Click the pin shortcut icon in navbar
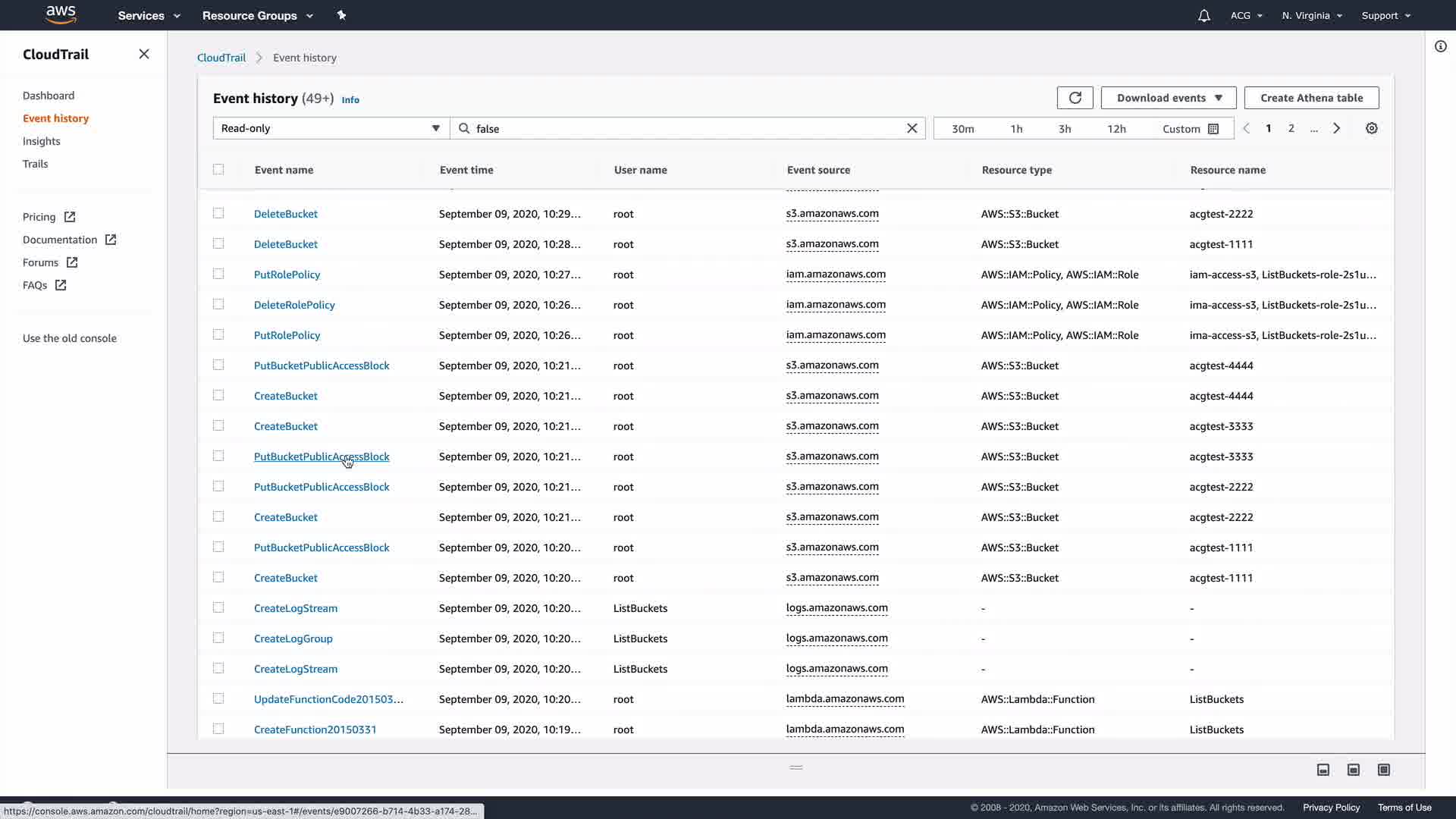The image size is (1456, 819). point(341,15)
